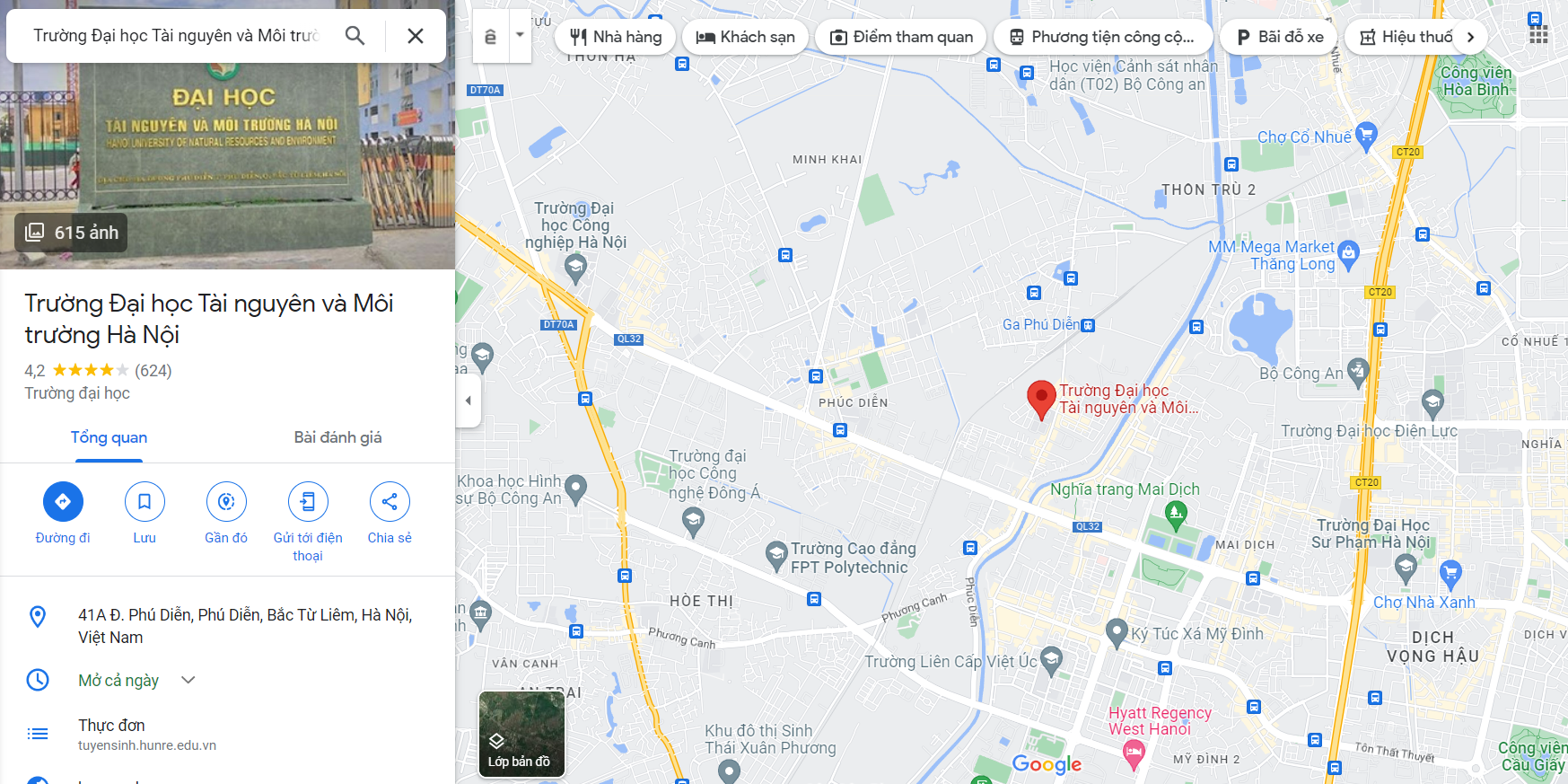Open the tuyensinh.hunre.edu.vn menu link

[x=147, y=745]
